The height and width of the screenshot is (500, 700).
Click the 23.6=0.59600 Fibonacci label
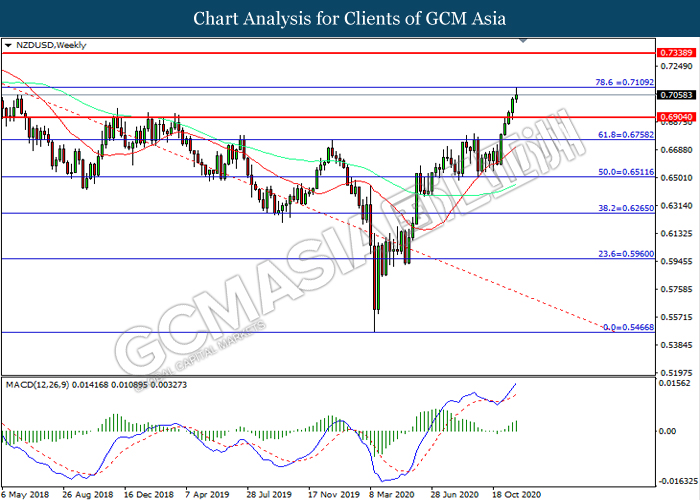click(x=626, y=254)
